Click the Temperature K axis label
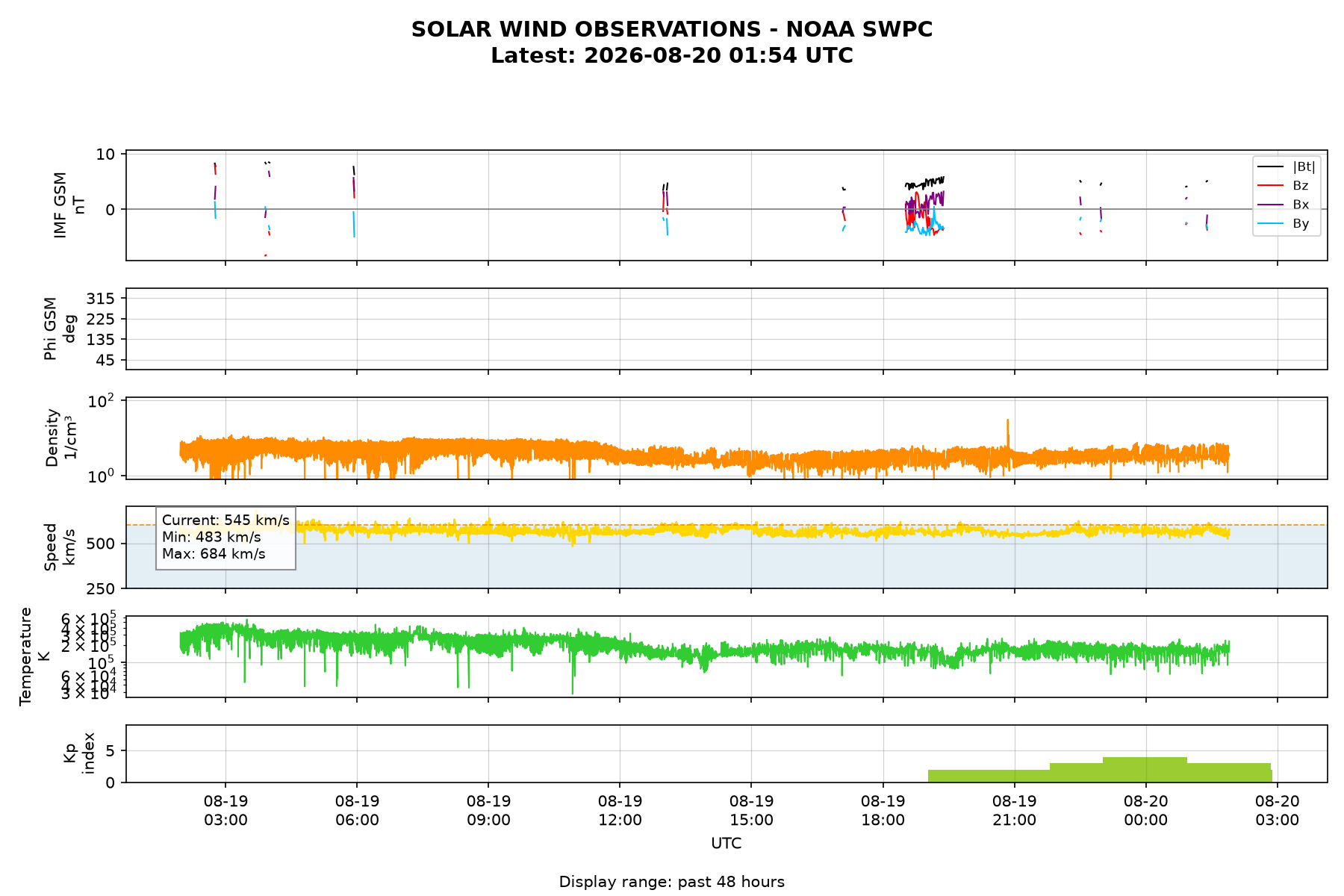1344x896 pixels. pos(34,656)
